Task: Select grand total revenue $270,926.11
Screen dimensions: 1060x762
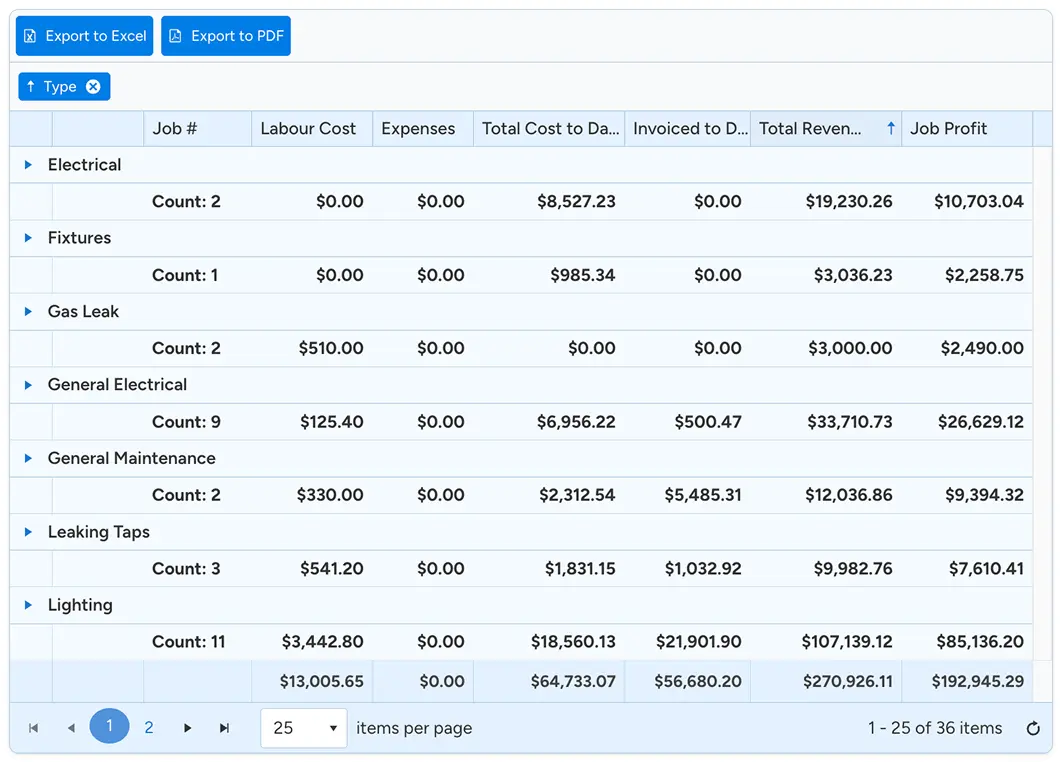Action: coord(848,682)
